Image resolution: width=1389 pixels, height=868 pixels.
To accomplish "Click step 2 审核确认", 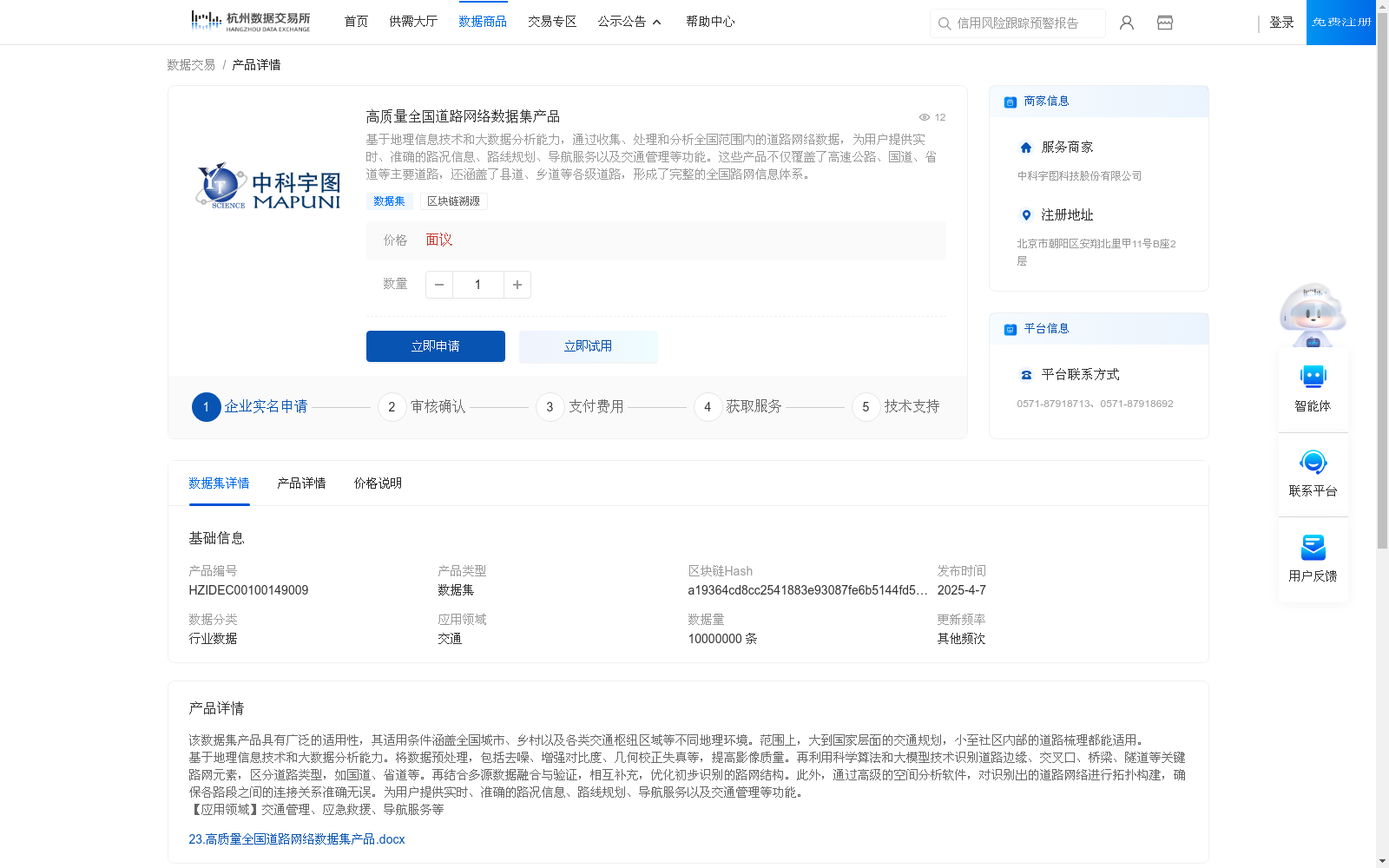I will pyautogui.click(x=422, y=406).
